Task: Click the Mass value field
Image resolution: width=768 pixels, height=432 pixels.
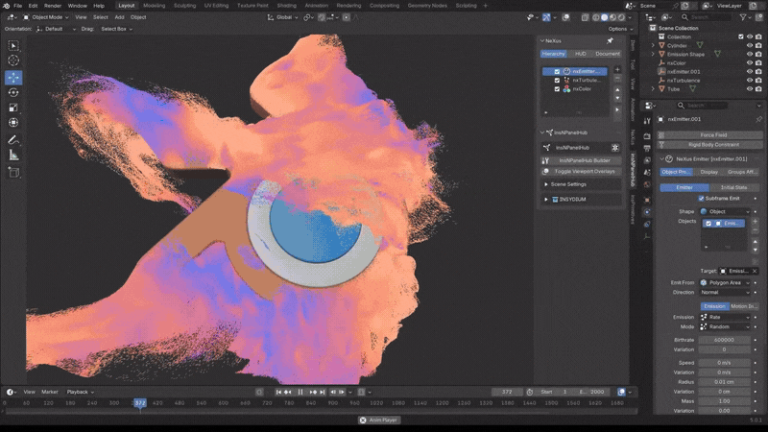Action: coord(724,401)
